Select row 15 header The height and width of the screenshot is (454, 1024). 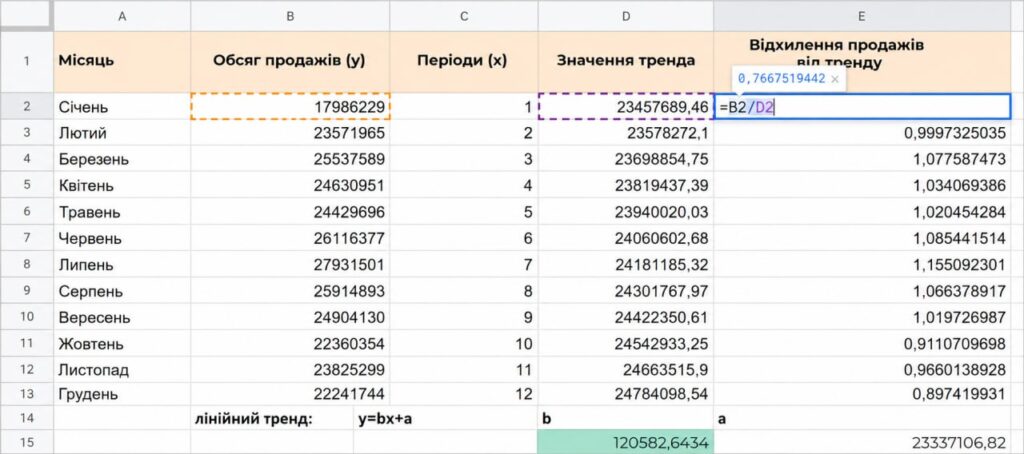tap(27, 442)
